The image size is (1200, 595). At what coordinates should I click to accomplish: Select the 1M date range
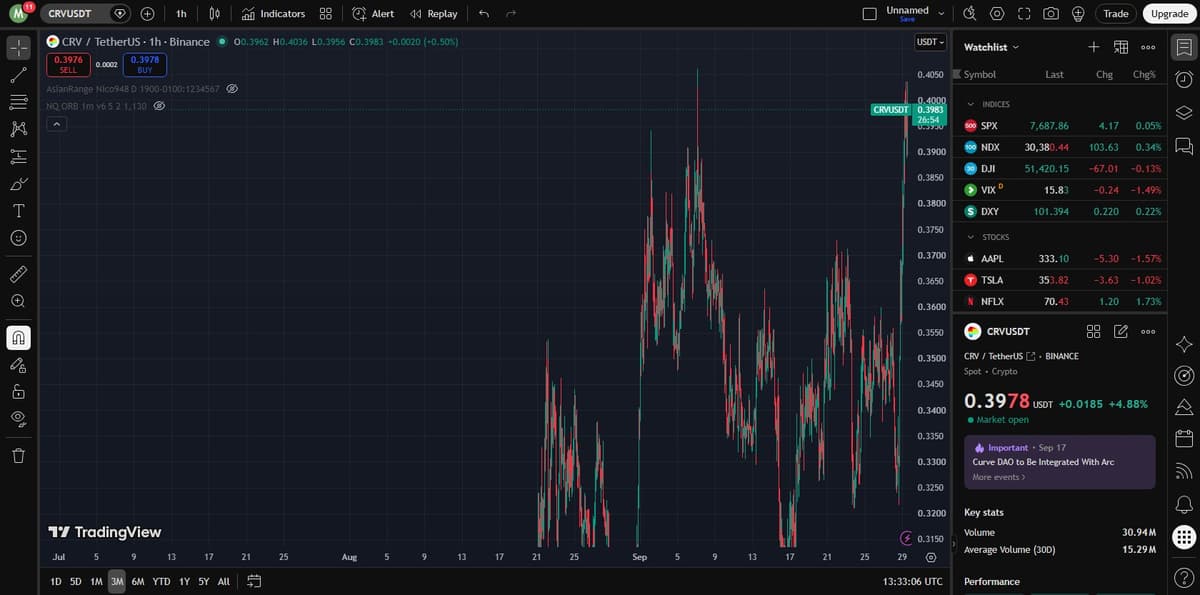pos(97,581)
